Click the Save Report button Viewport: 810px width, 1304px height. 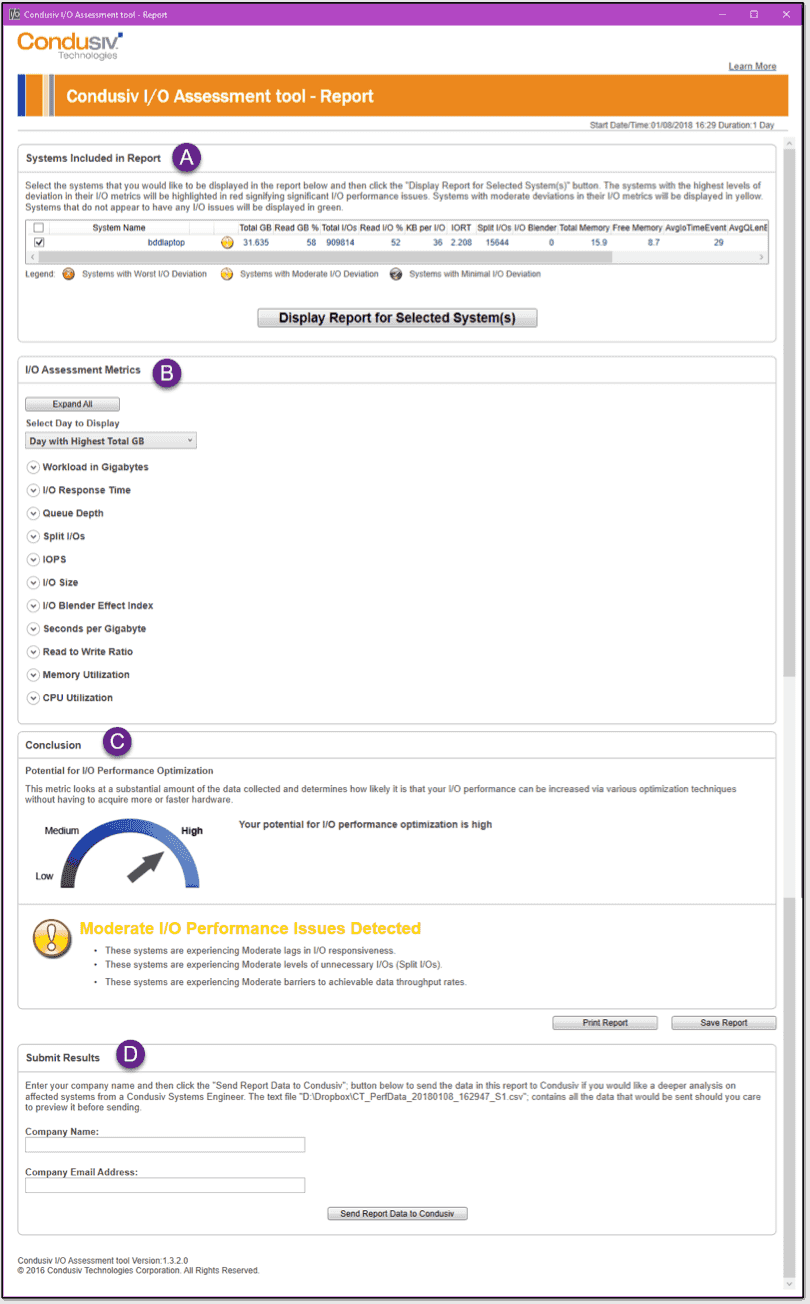pyautogui.click(x=723, y=1023)
